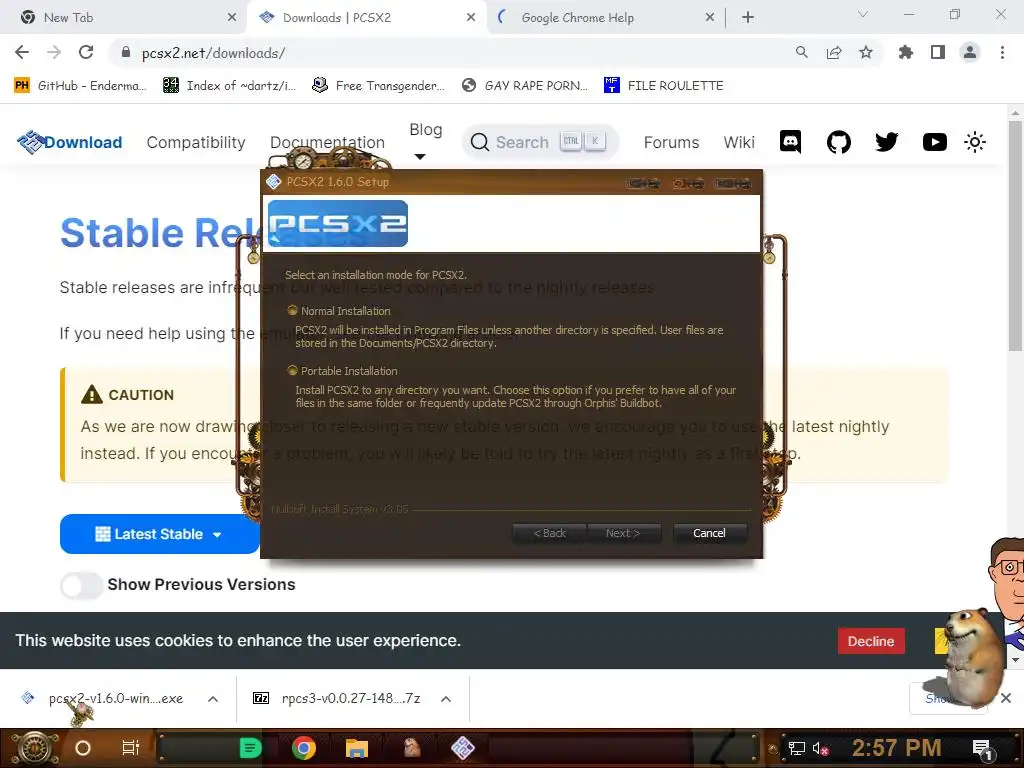
Task: Click the share page icon
Action: [833, 52]
